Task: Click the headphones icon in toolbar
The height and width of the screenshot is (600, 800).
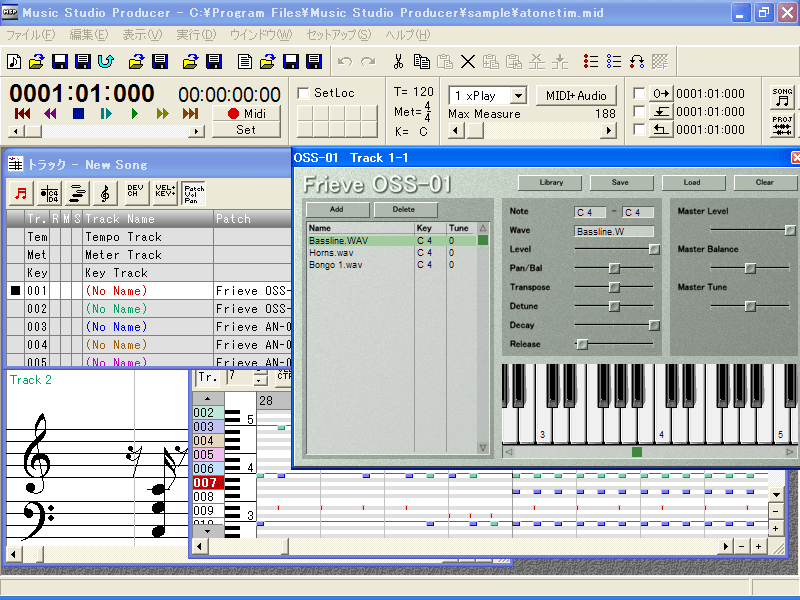Action: click(637, 62)
